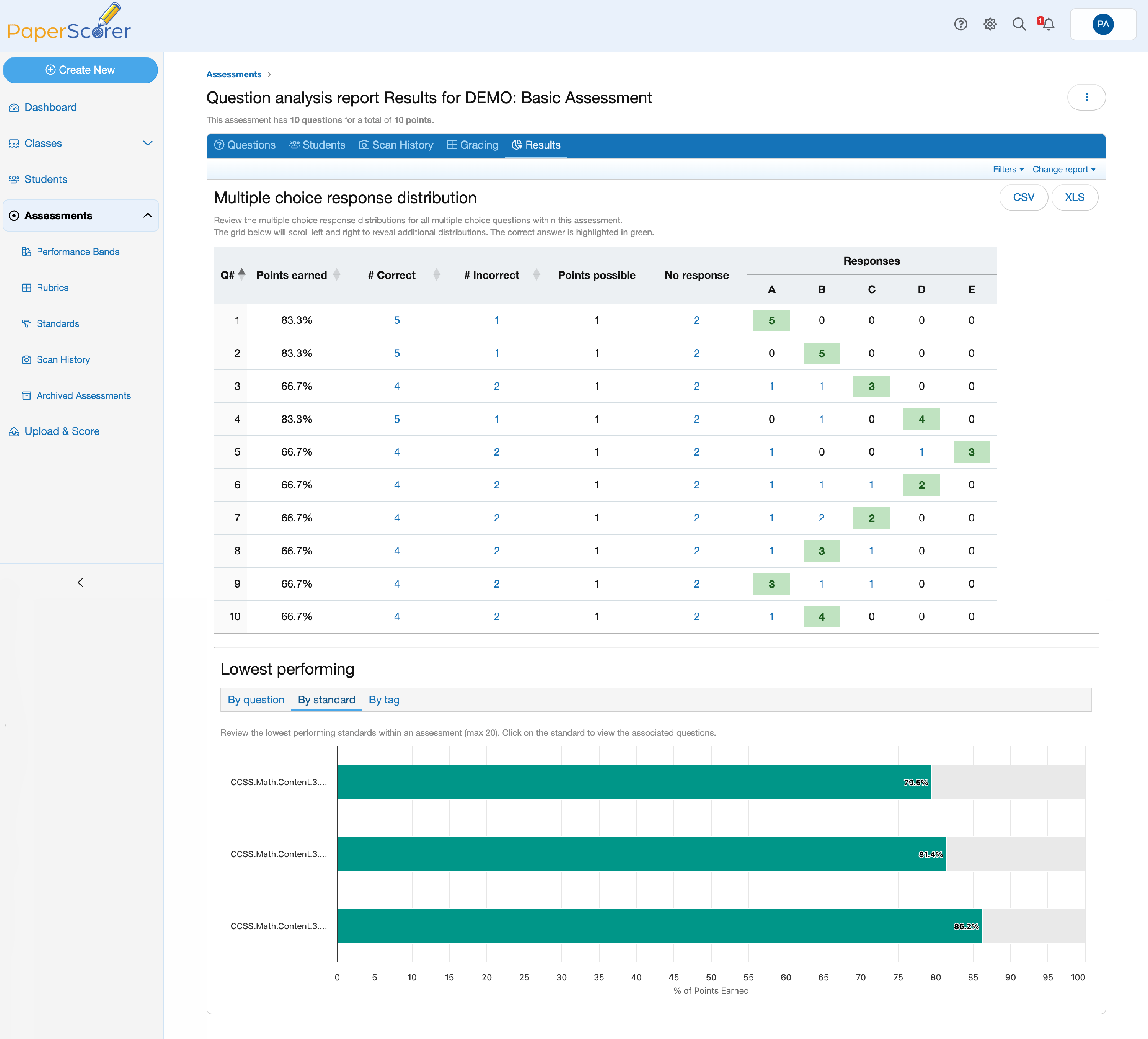Switch to the Scan History tab
Screen dimensions: 1148x1039
click(396, 145)
